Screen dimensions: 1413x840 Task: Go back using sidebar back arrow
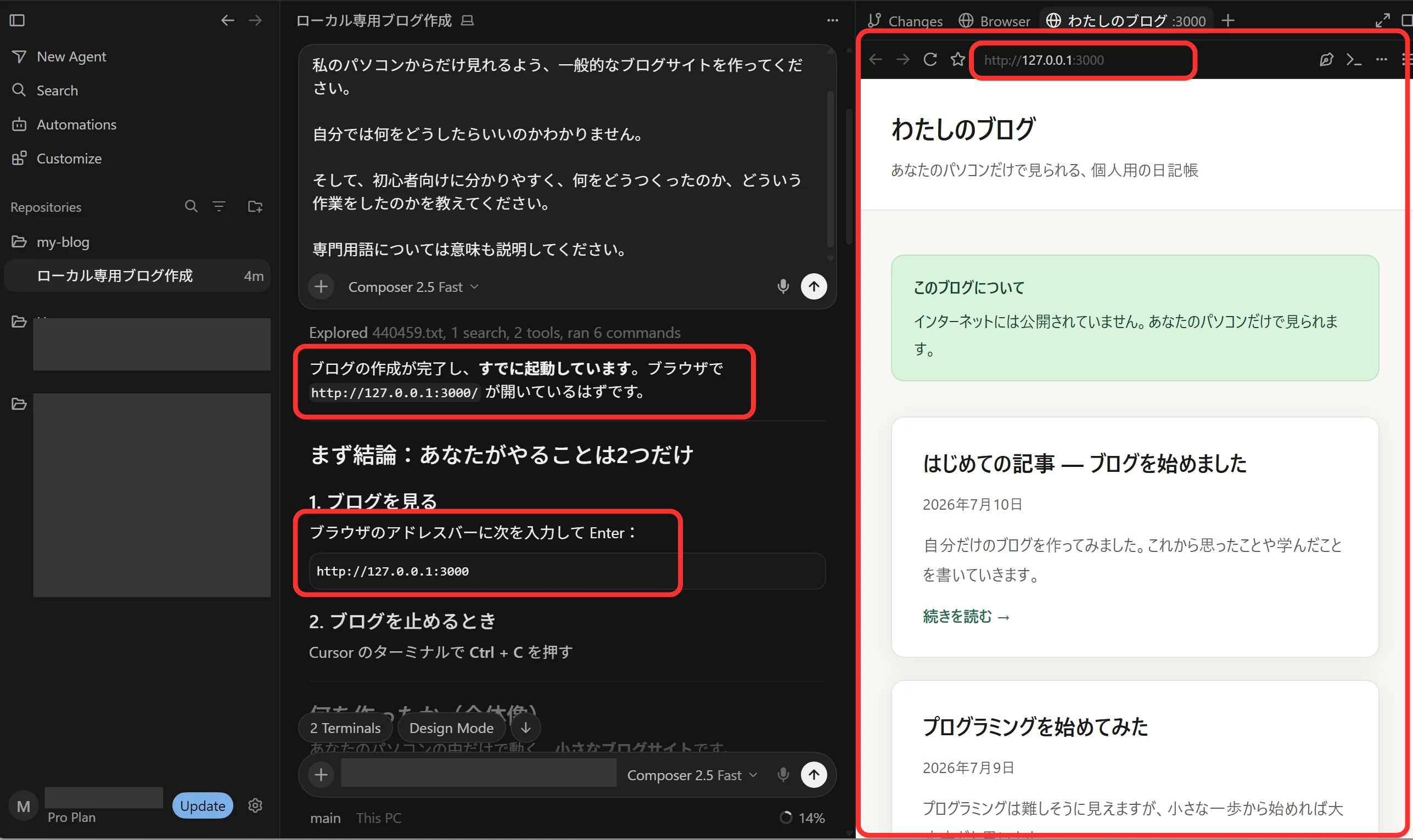[x=227, y=20]
